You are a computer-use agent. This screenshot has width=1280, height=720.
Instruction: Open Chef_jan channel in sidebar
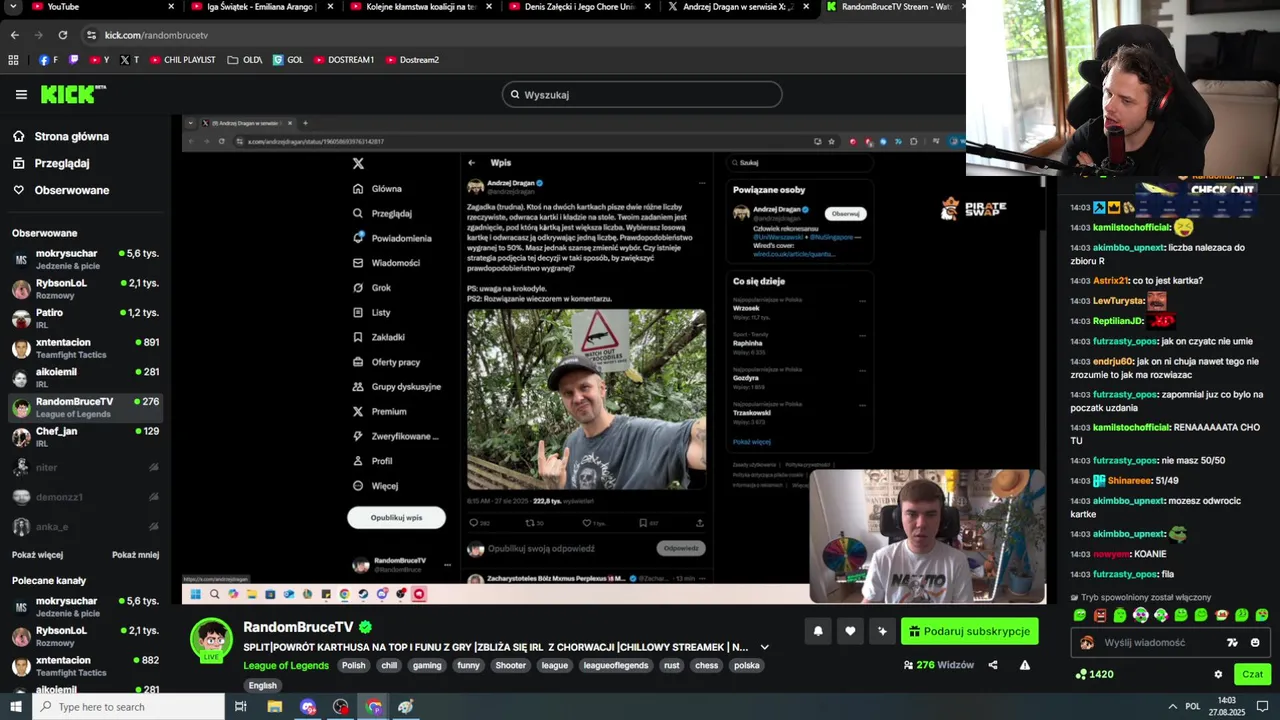(x=85, y=436)
